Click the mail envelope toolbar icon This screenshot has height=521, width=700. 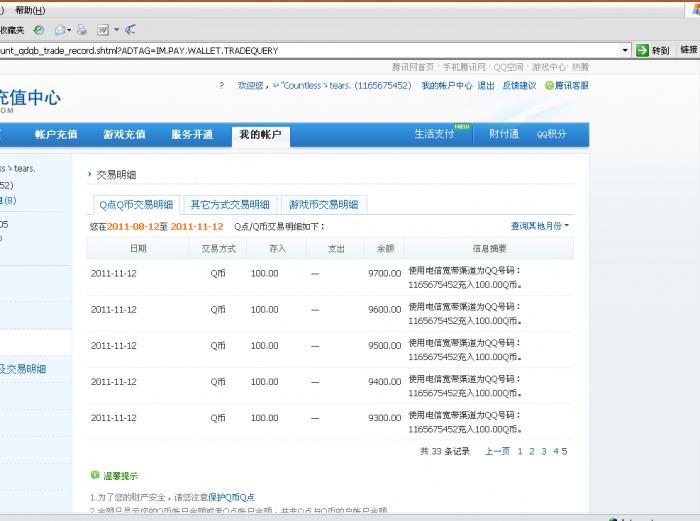[60, 30]
